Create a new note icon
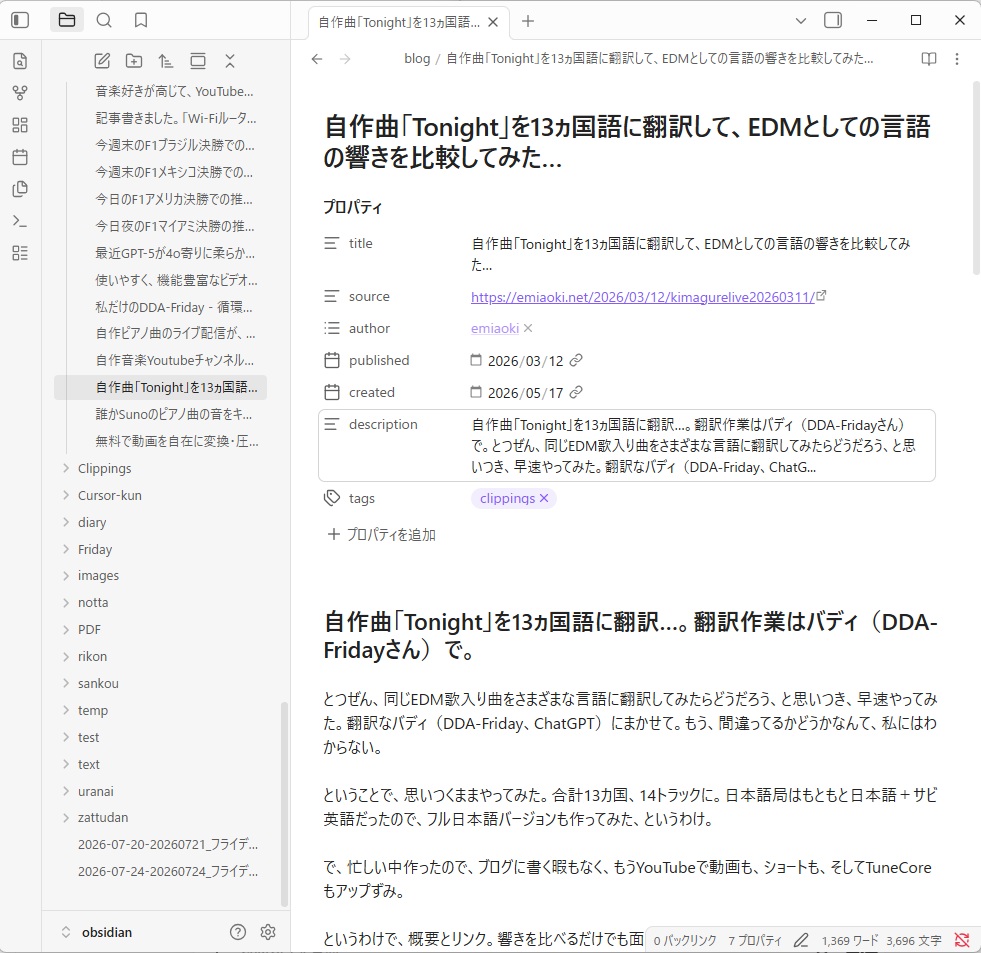 coord(102,61)
